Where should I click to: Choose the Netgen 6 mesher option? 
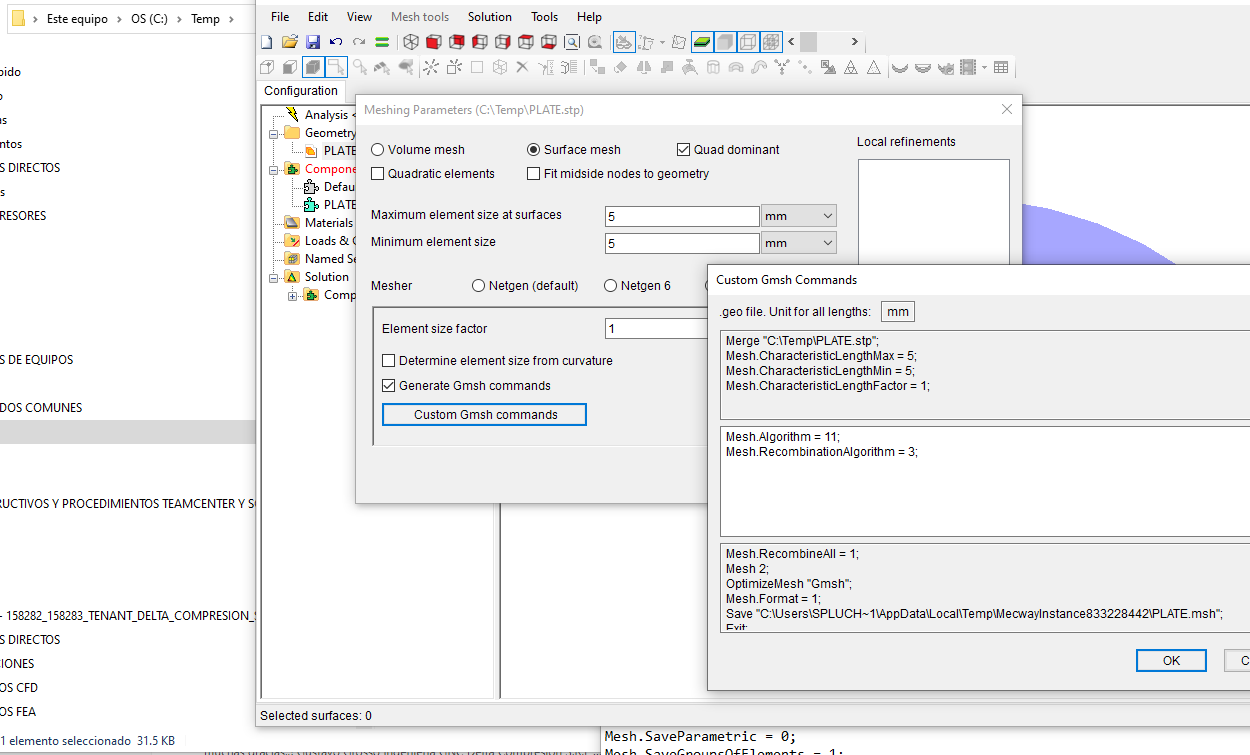tap(610, 285)
